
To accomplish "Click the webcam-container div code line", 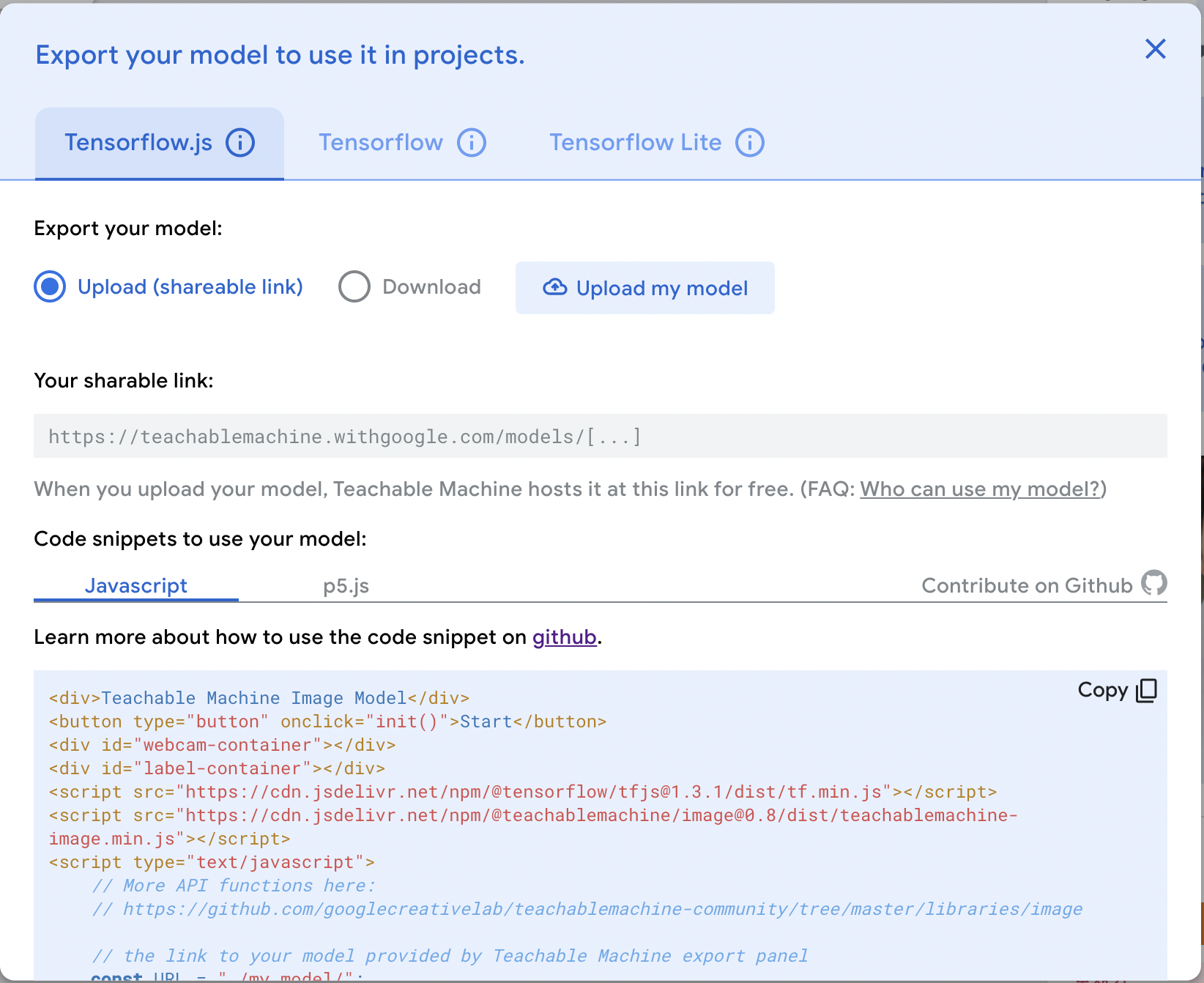I will tap(223, 745).
